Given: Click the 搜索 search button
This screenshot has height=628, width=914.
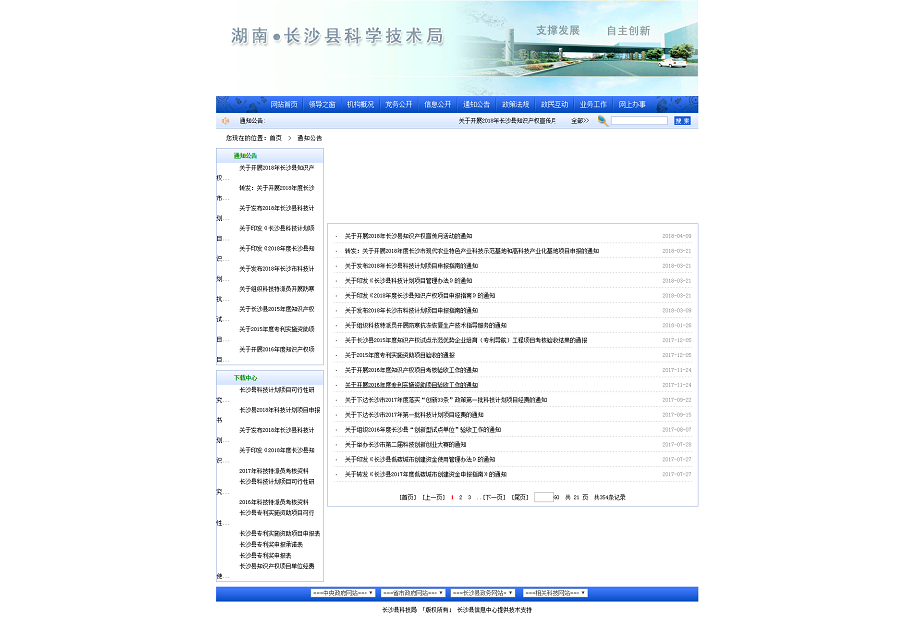Looking at the screenshot, I should click(x=682, y=121).
